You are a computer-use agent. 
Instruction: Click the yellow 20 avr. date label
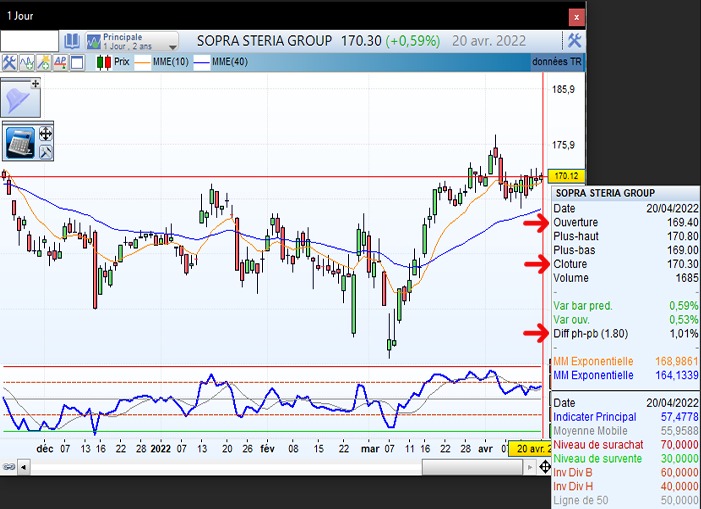531,449
